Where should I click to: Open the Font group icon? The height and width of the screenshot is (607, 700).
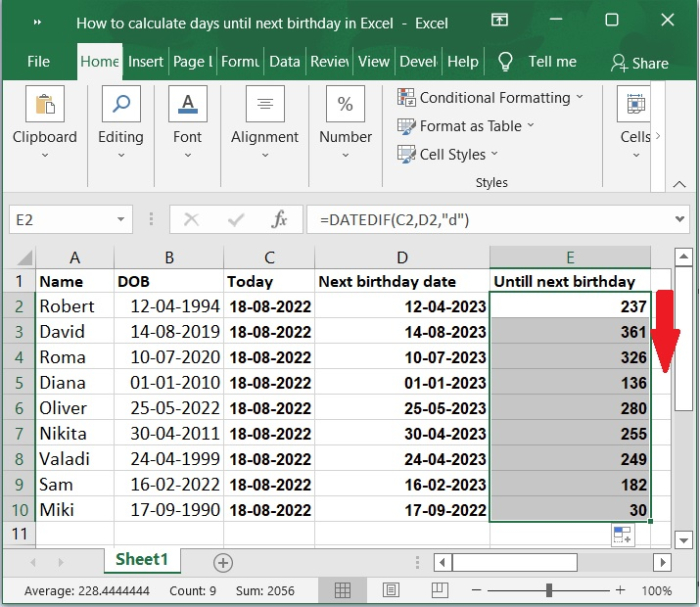click(187, 105)
